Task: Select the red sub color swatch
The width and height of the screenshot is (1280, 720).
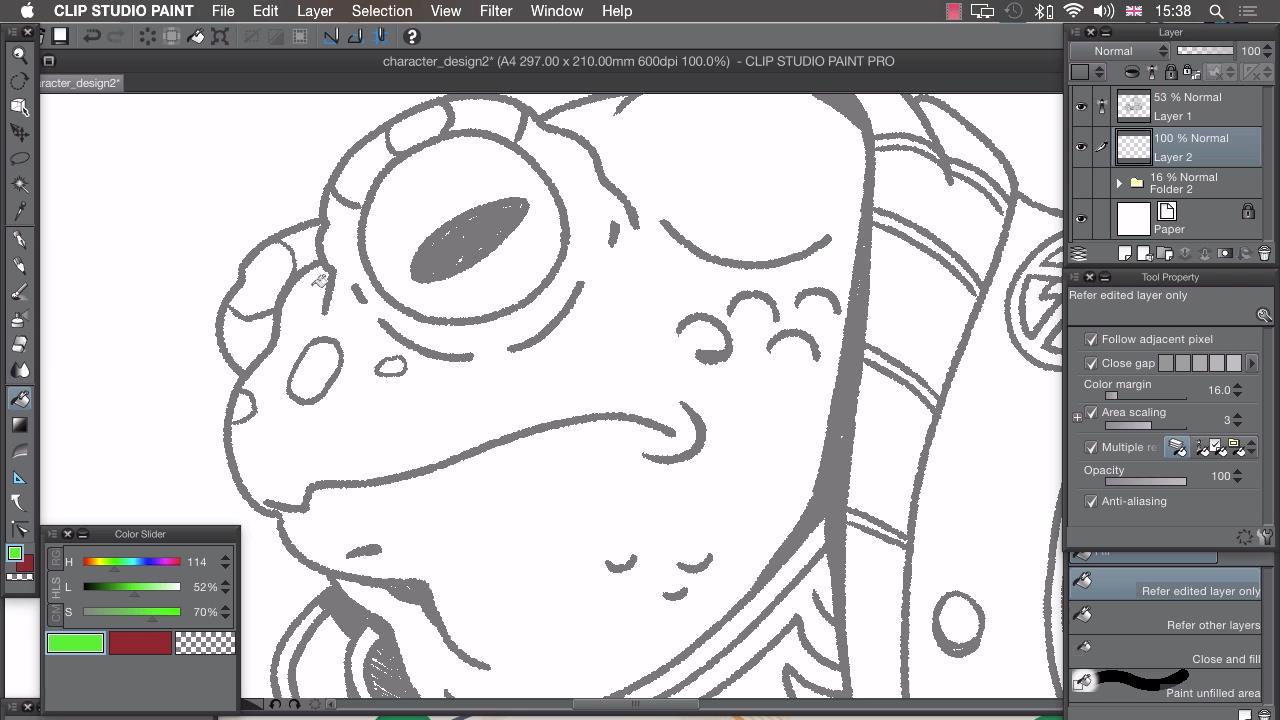Action: point(140,643)
